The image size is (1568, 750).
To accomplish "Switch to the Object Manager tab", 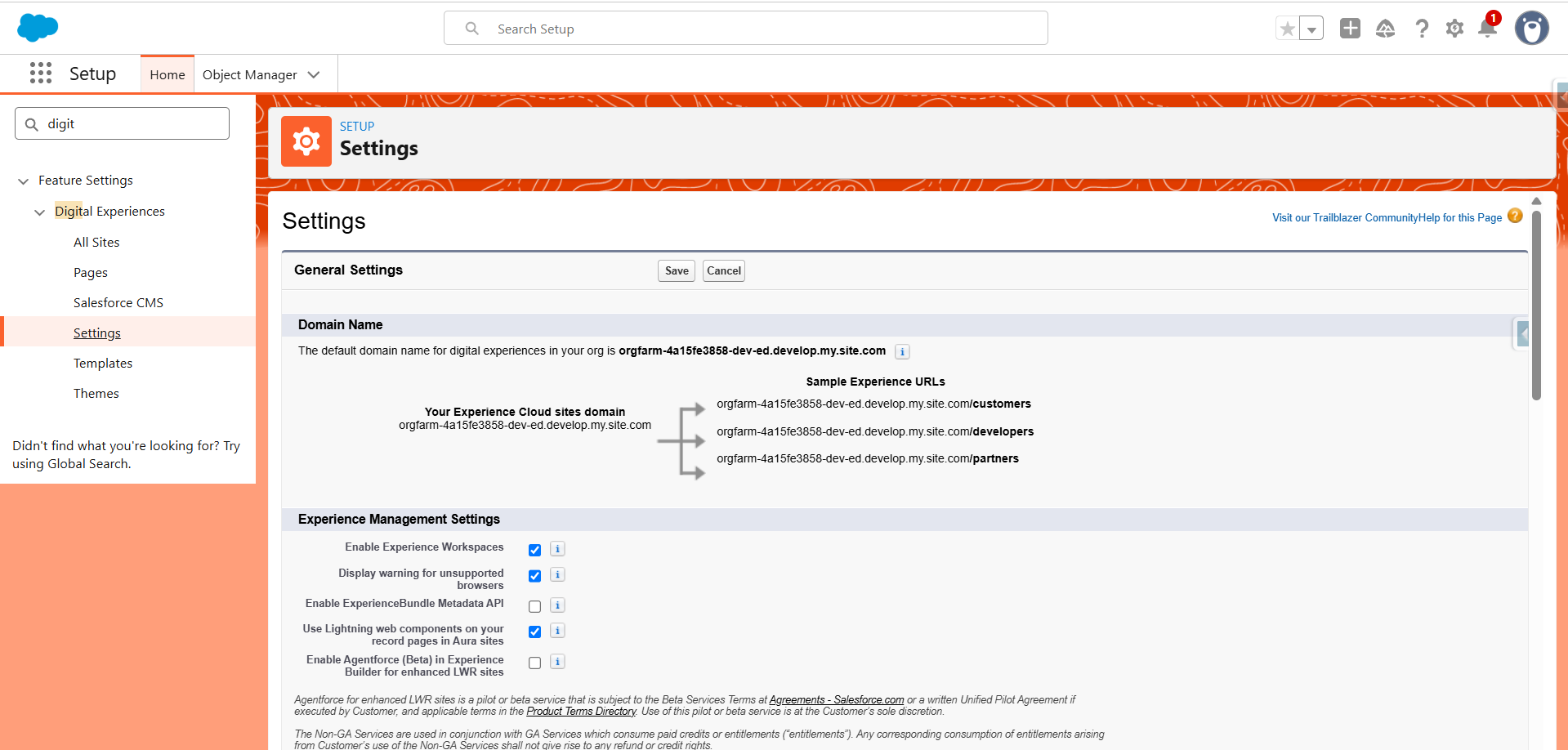I will [249, 74].
